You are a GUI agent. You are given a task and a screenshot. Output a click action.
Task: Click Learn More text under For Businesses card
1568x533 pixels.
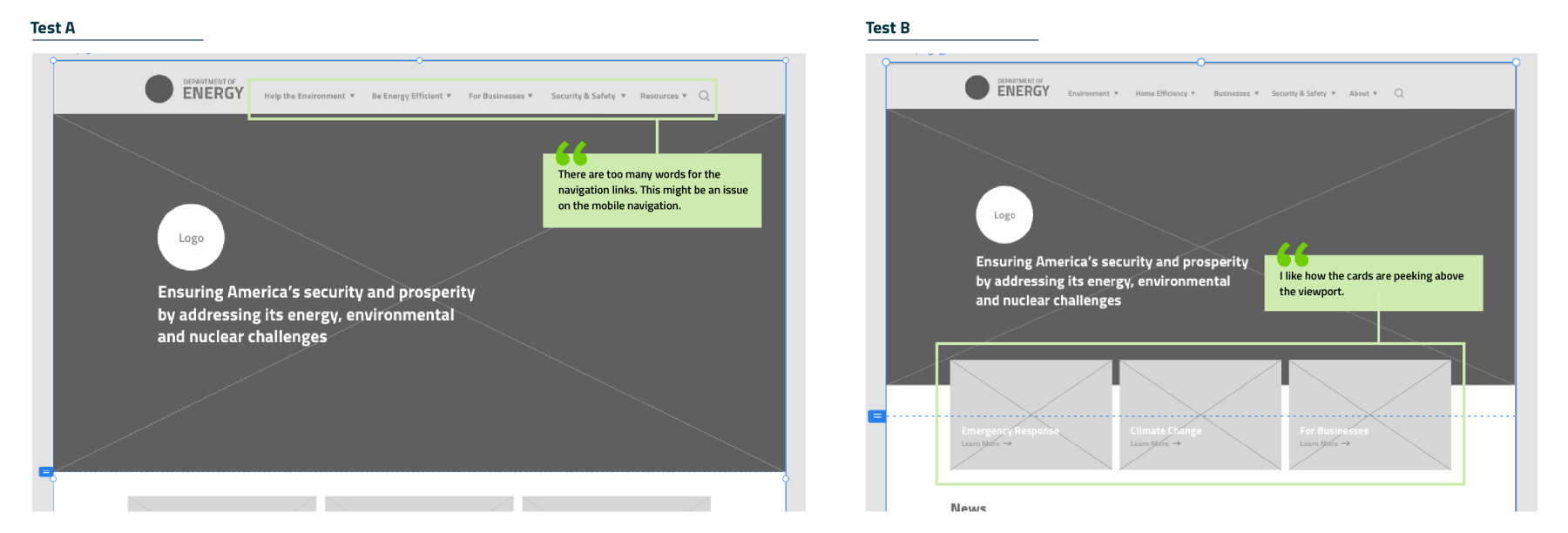(x=1319, y=444)
